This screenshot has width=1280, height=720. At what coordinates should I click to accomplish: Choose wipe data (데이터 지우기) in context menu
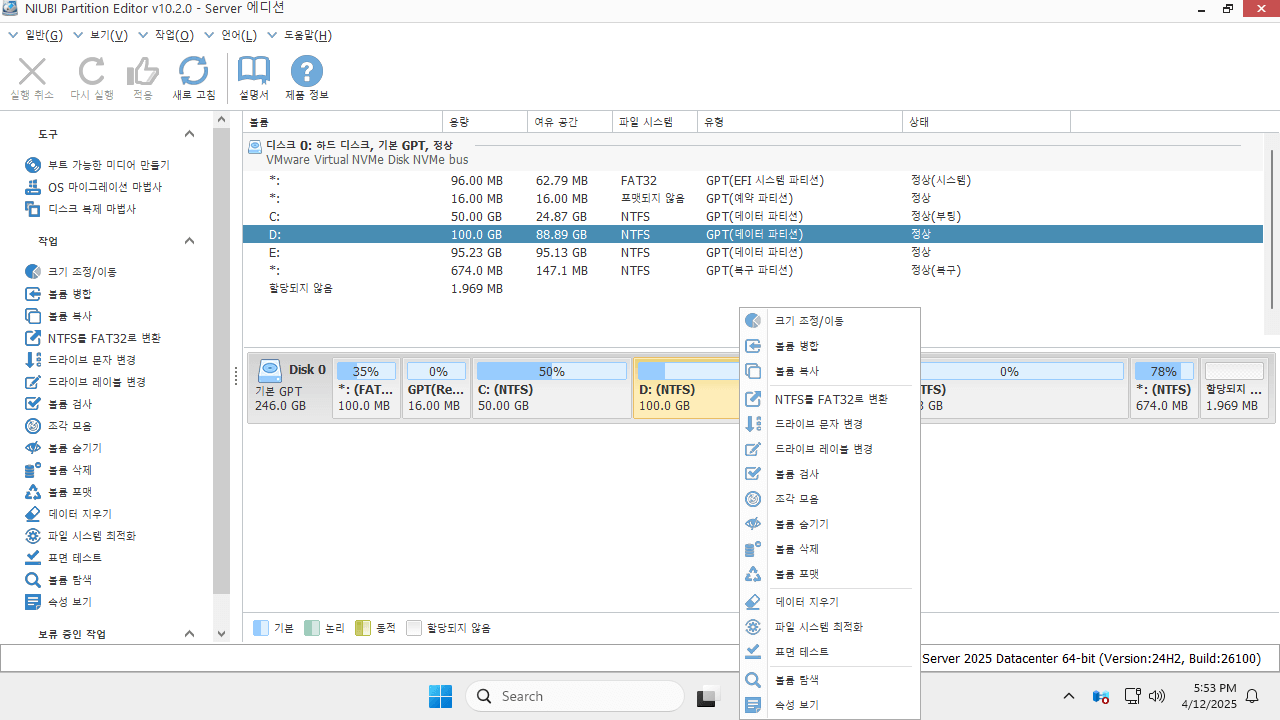pos(806,602)
